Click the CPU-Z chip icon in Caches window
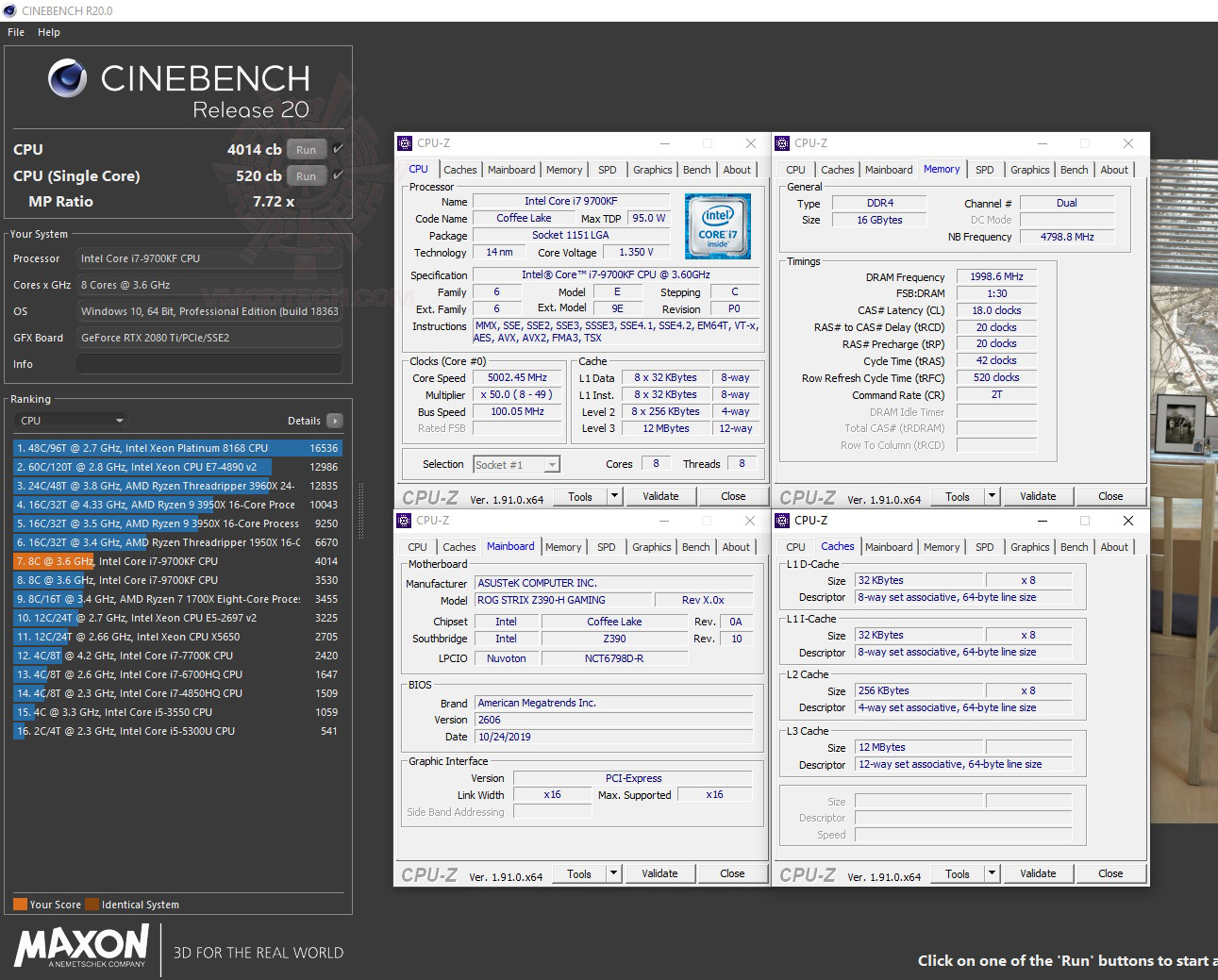Screen dimensions: 1218x980 click(782, 521)
